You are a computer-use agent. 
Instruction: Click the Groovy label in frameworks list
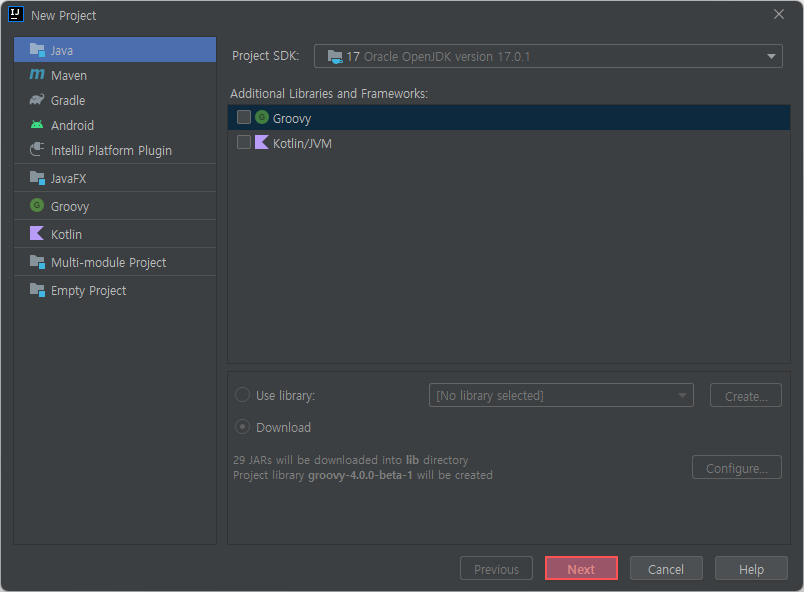tap(292, 118)
